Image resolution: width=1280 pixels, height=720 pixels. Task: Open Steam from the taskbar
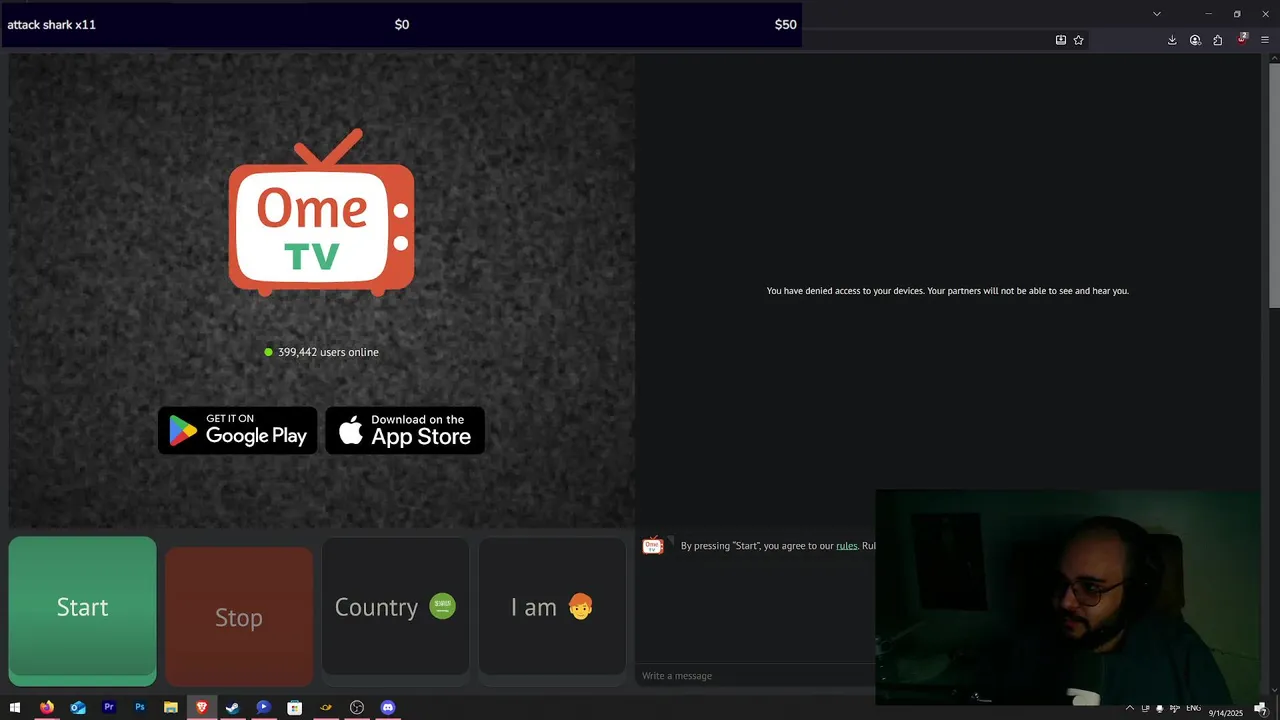[x=233, y=708]
